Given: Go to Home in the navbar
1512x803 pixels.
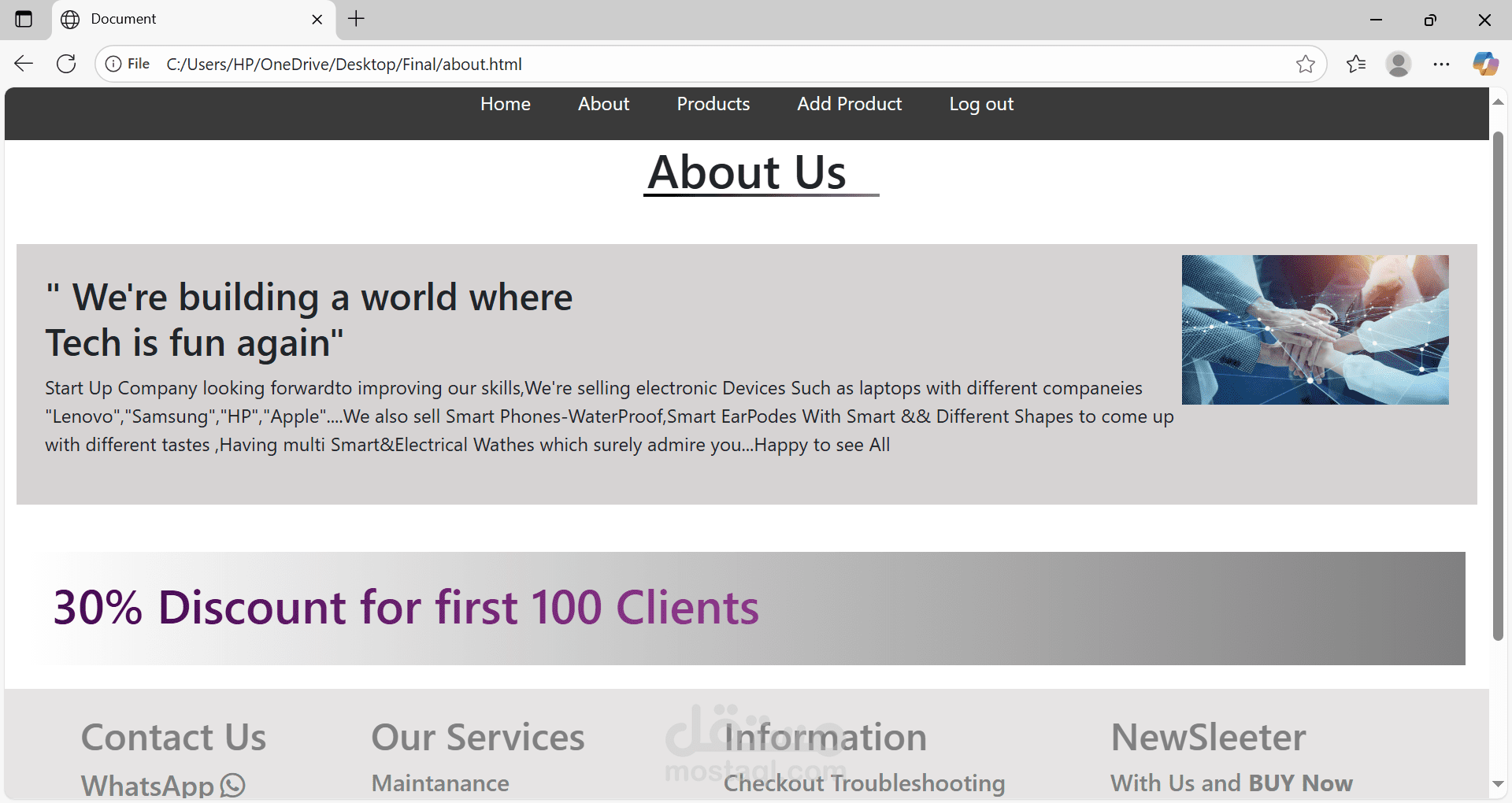Looking at the screenshot, I should 506,104.
